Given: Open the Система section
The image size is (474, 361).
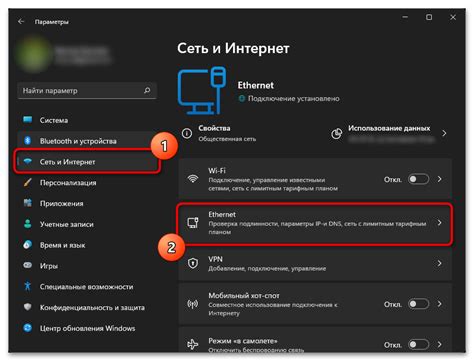Looking at the screenshot, I should pos(87,120).
